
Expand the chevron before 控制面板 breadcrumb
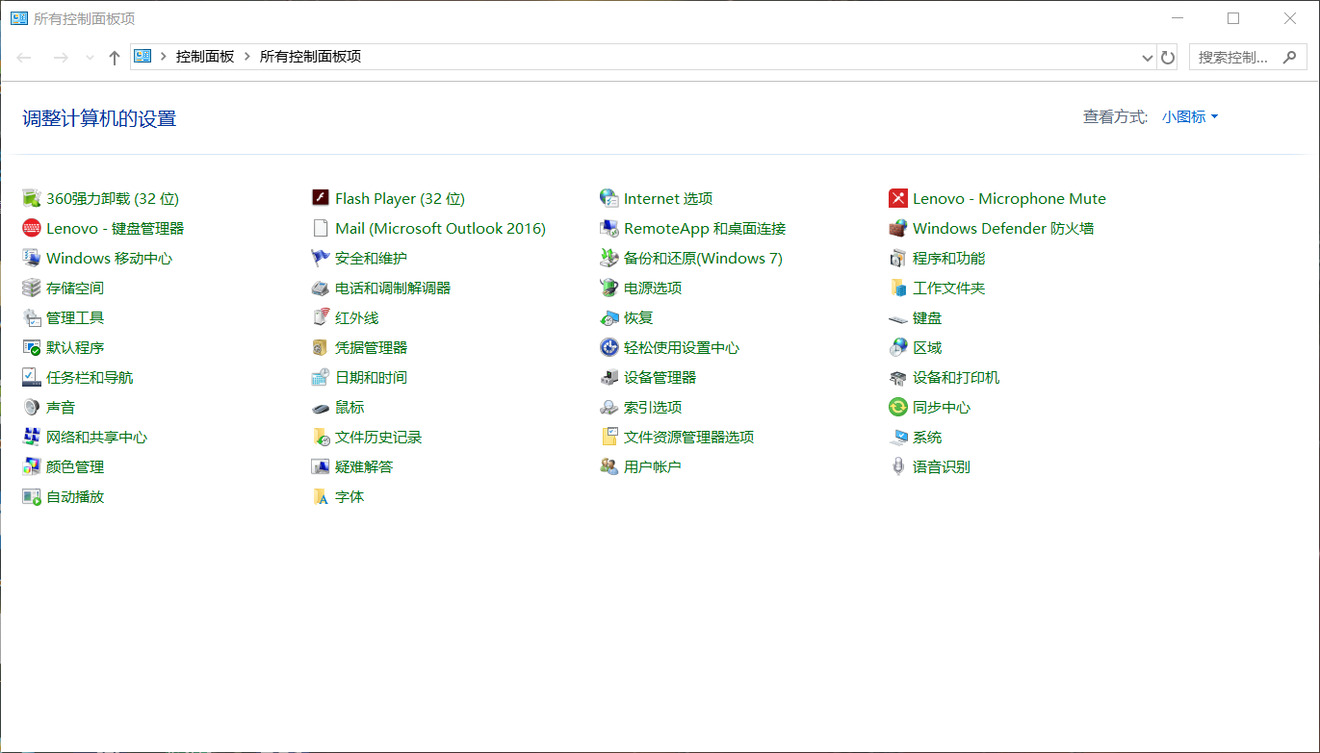point(163,57)
